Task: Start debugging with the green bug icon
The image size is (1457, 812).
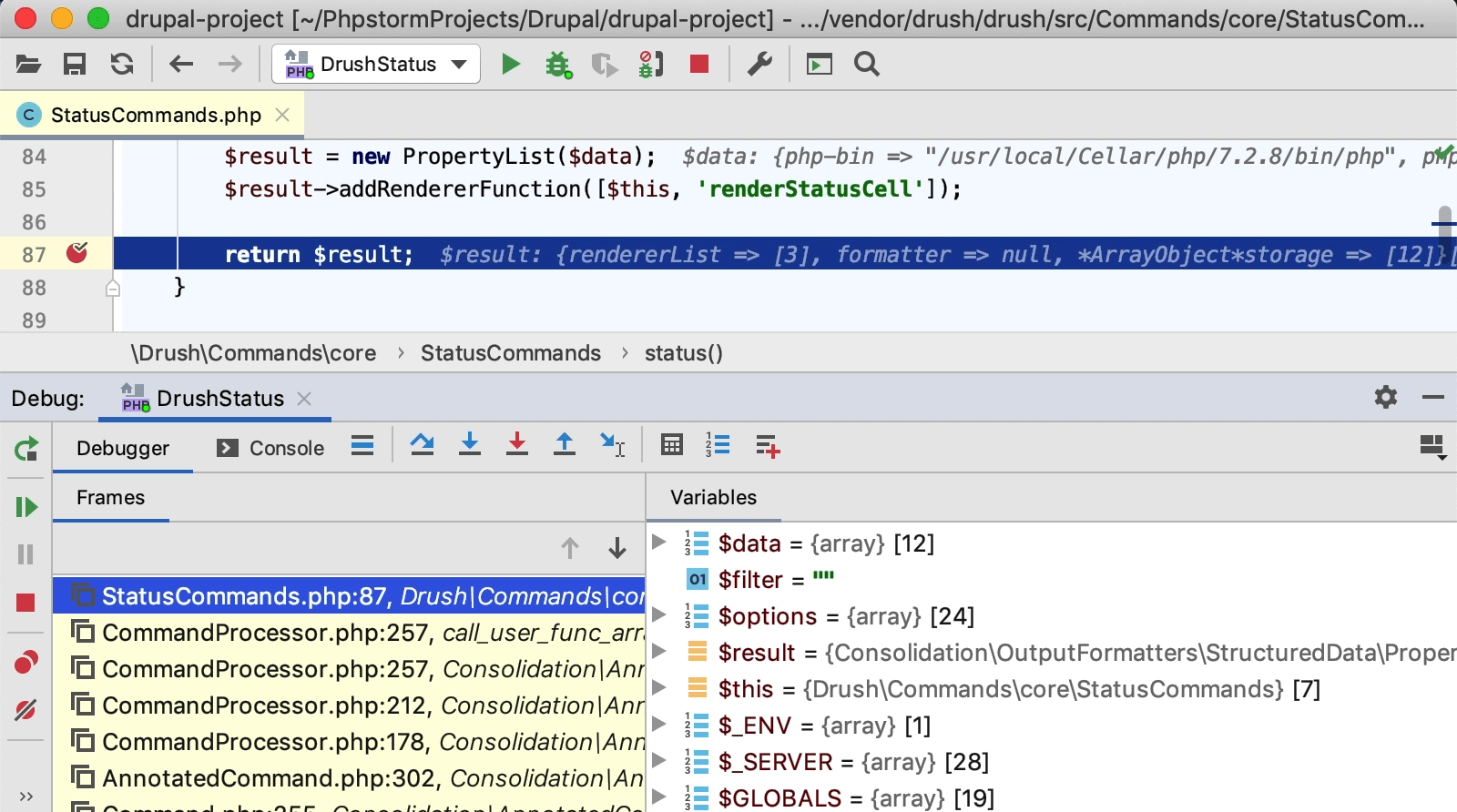Action: click(558, 65)
